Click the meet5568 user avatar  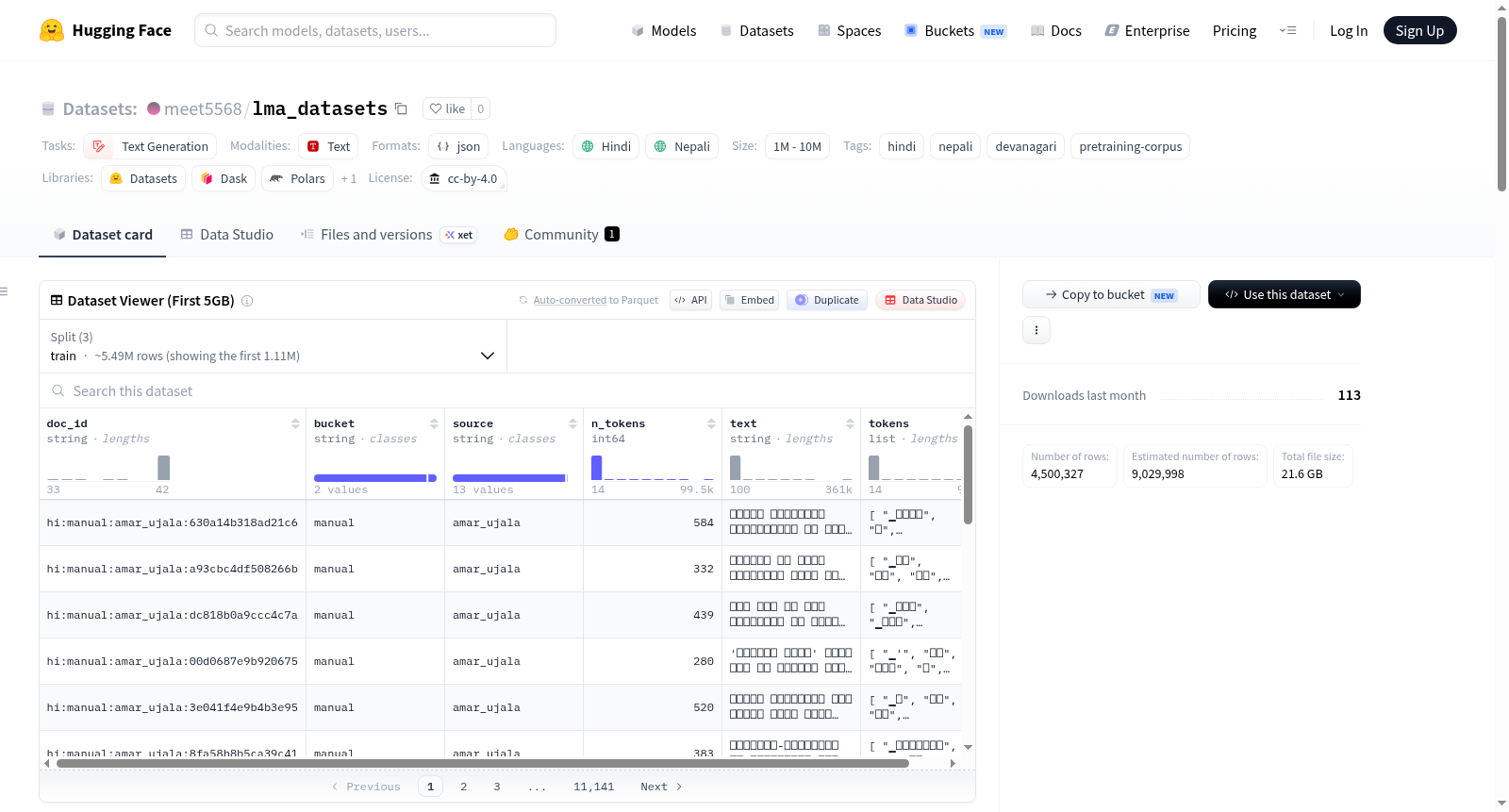pos(154,108)
